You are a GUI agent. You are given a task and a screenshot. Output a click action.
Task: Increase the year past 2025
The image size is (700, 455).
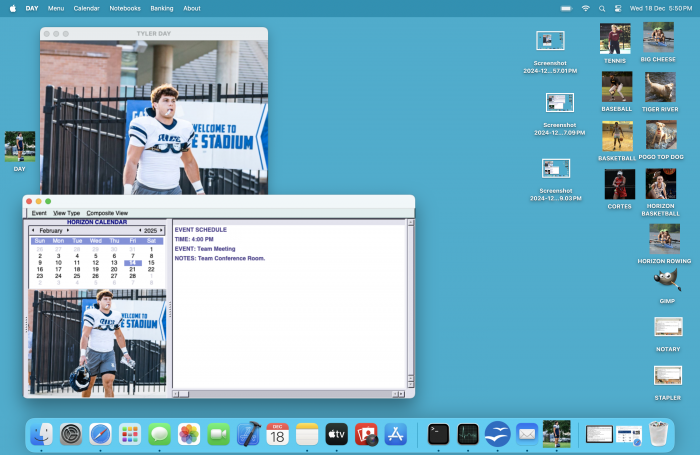click(x=162, y=230)
